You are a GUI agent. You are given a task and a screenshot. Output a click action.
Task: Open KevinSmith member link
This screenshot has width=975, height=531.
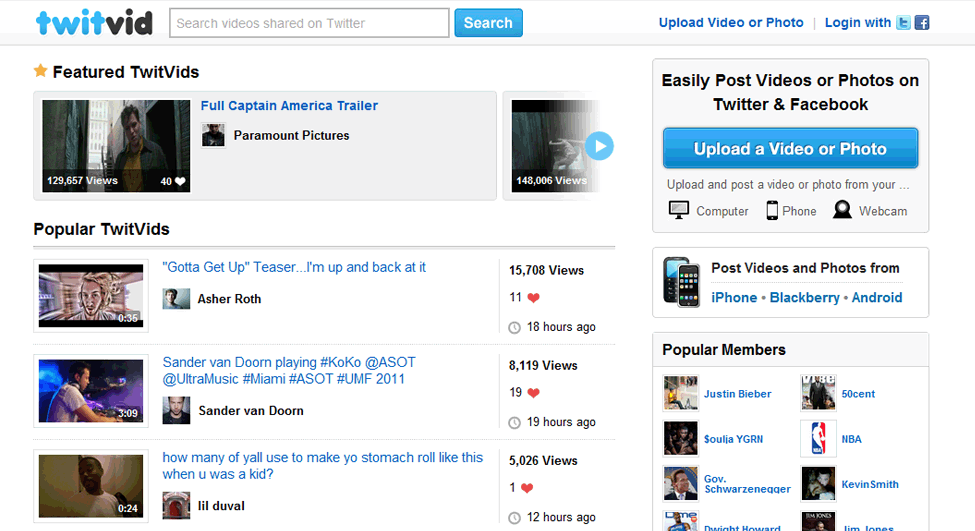tap(870, 484)
